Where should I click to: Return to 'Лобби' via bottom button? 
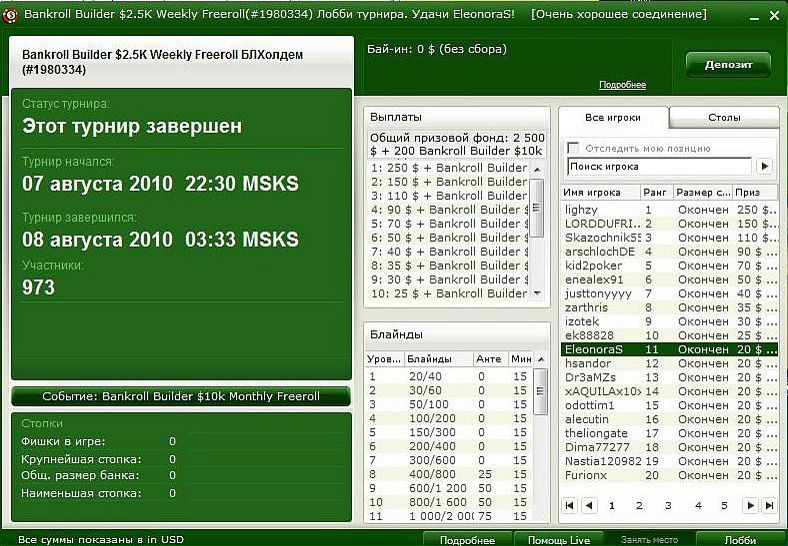pos(739,539)
